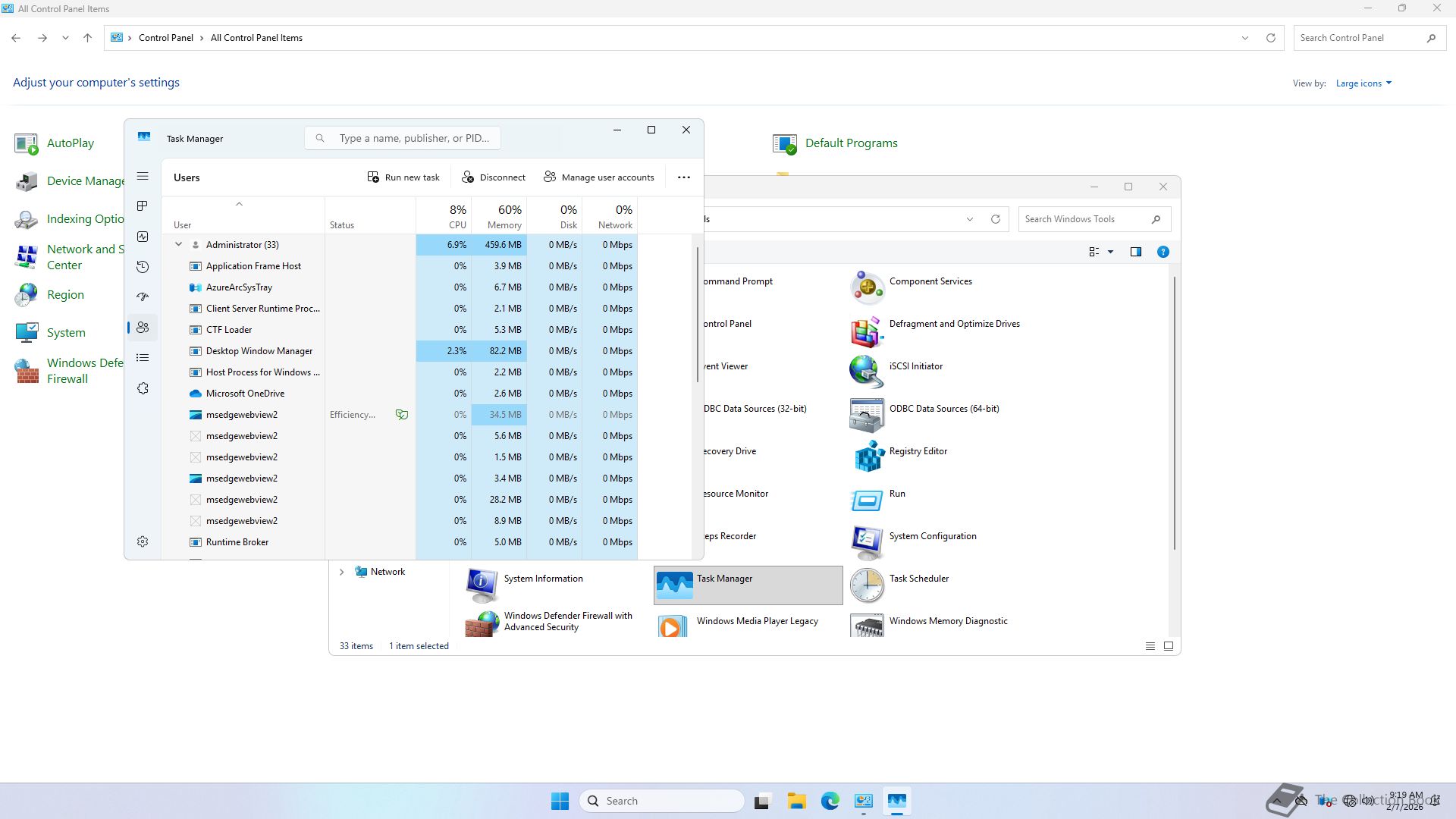Click the Task Manager search field
Image resolution: width=1456 pixels, height=819 pixels.
pyautogui.click(x=413, y=138)
